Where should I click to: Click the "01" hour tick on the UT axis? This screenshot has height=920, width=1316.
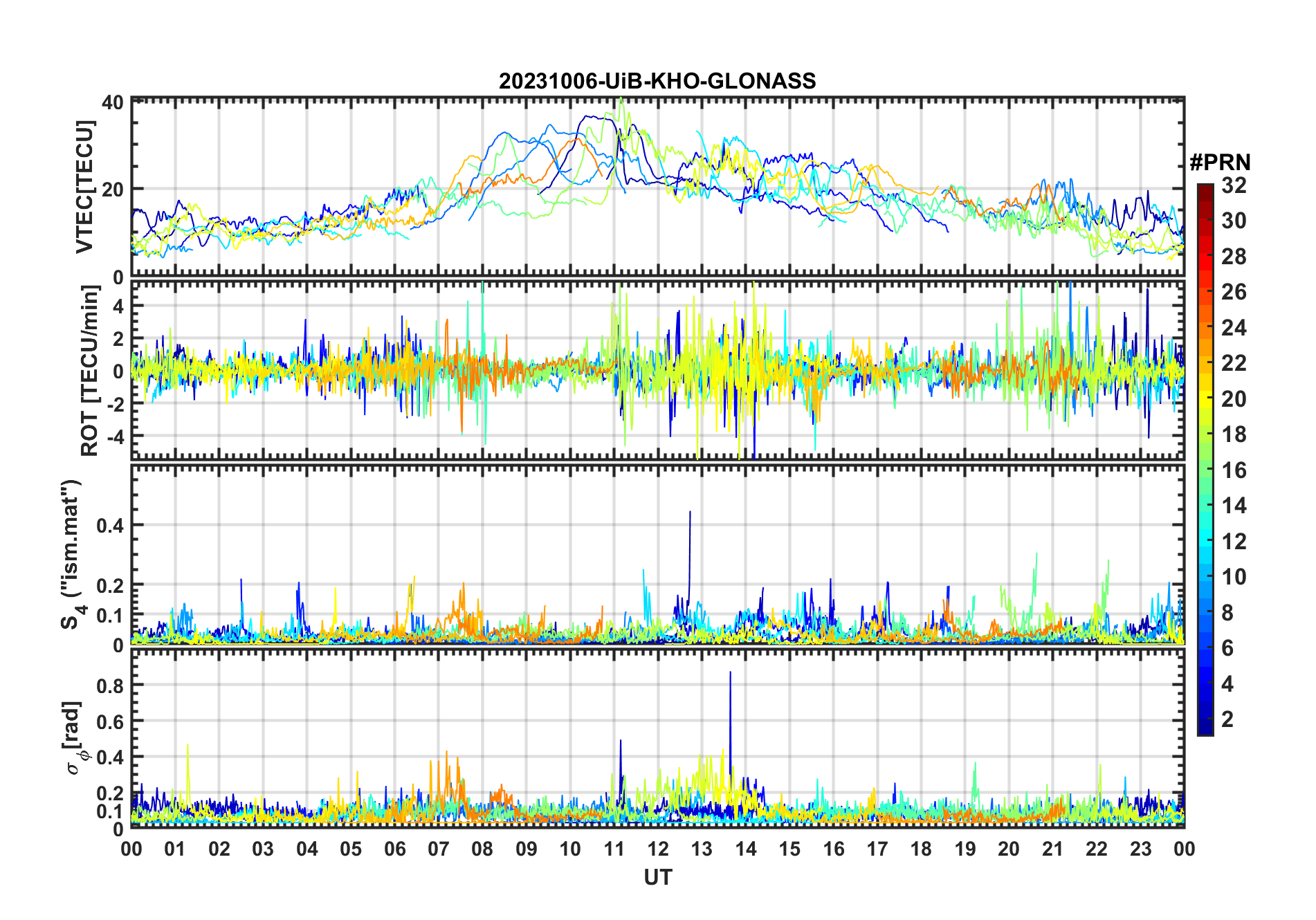coord(176,849)
